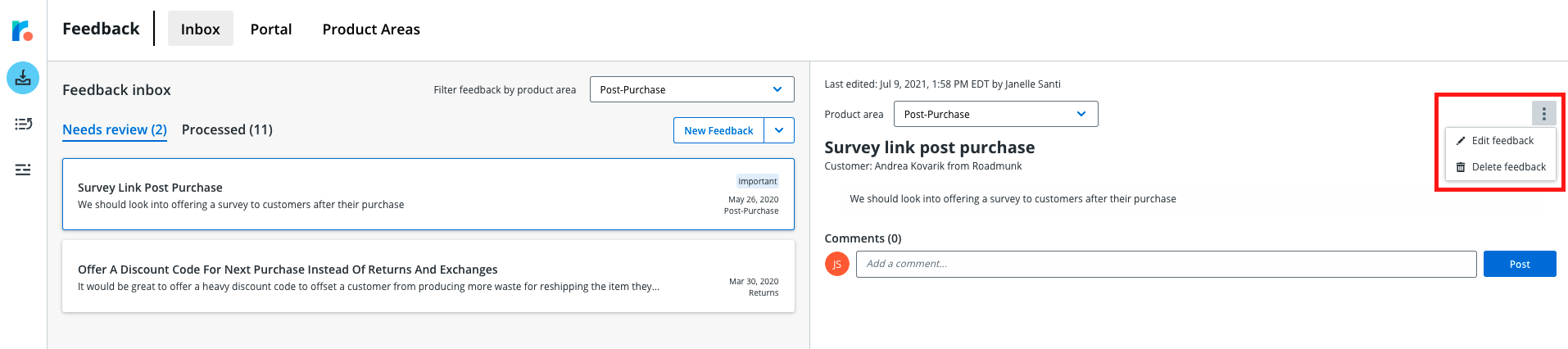Select the Needs review (2) tab
Viewport: 1568px width, 349px height.
coord(115,129)
